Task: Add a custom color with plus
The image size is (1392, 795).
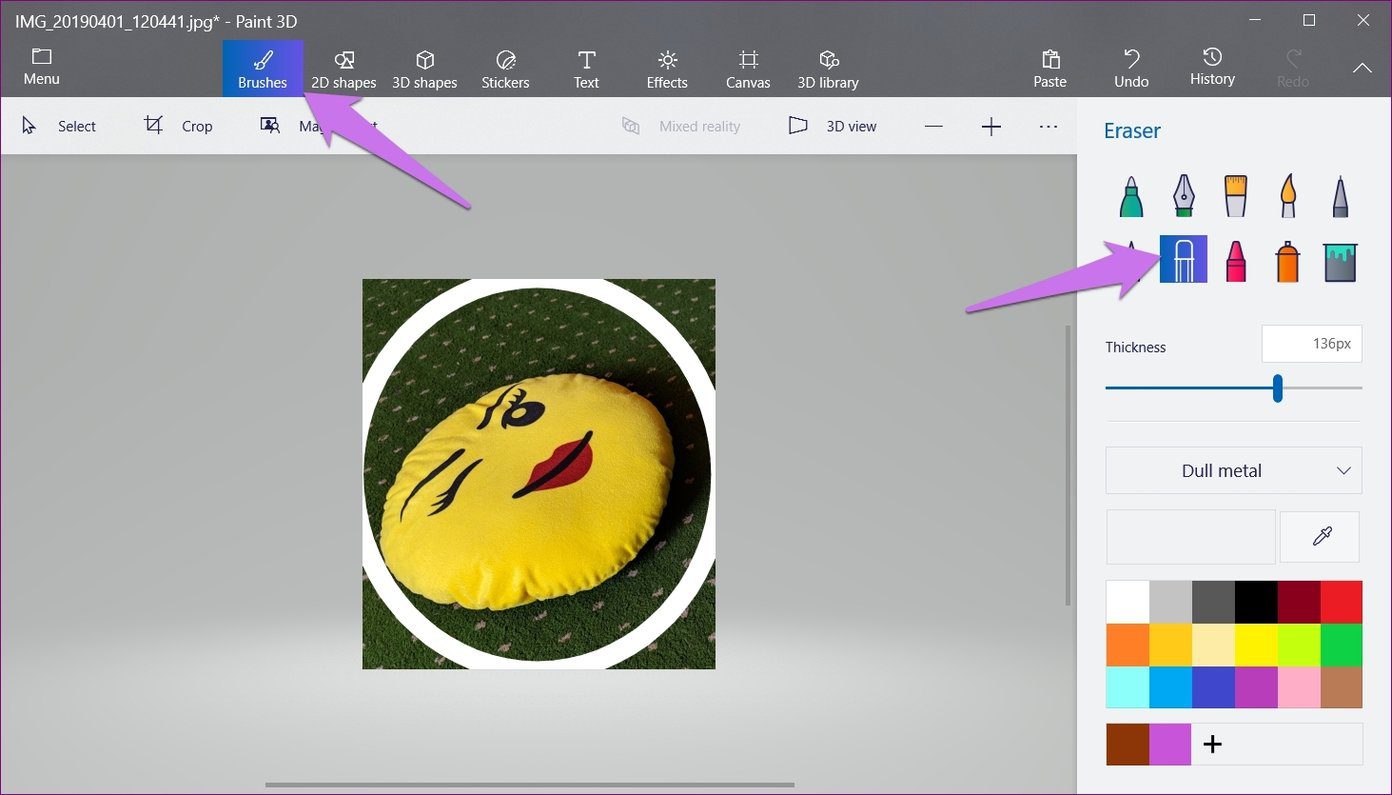Action: click(x=1212, y=744)
